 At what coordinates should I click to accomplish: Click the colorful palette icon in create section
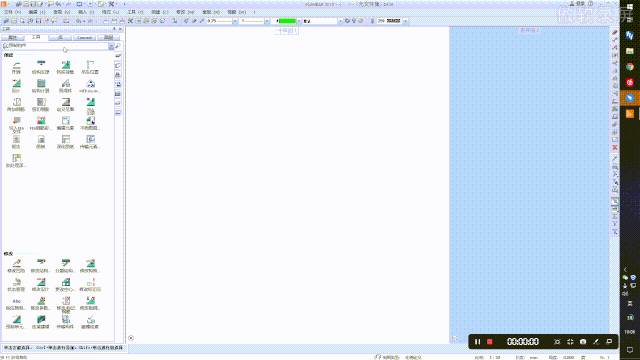[41, 121]
